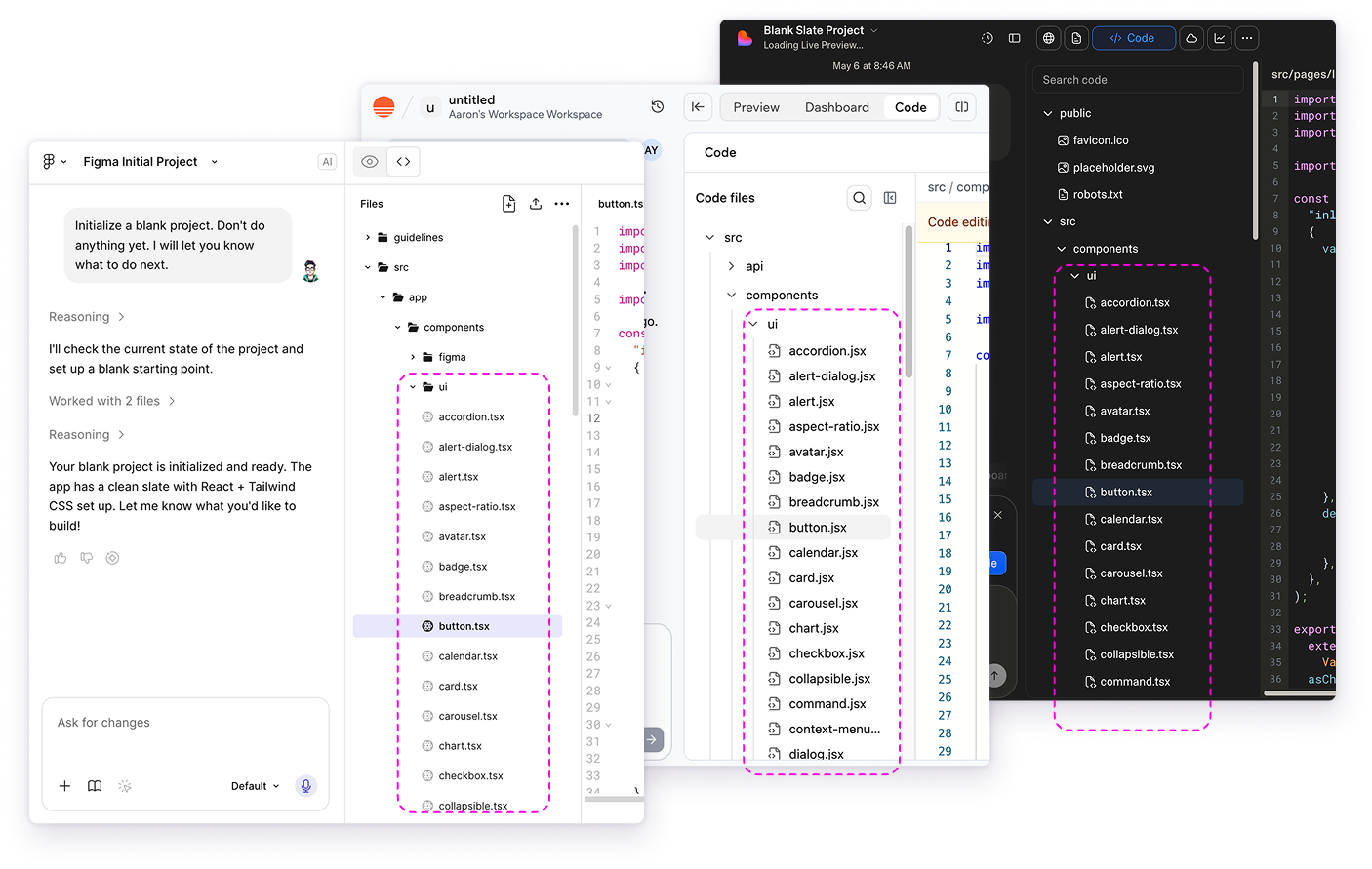Click the element pointer icon in prompt box
The width and height of the screenshot is (1372, 869).
[125, 786]
